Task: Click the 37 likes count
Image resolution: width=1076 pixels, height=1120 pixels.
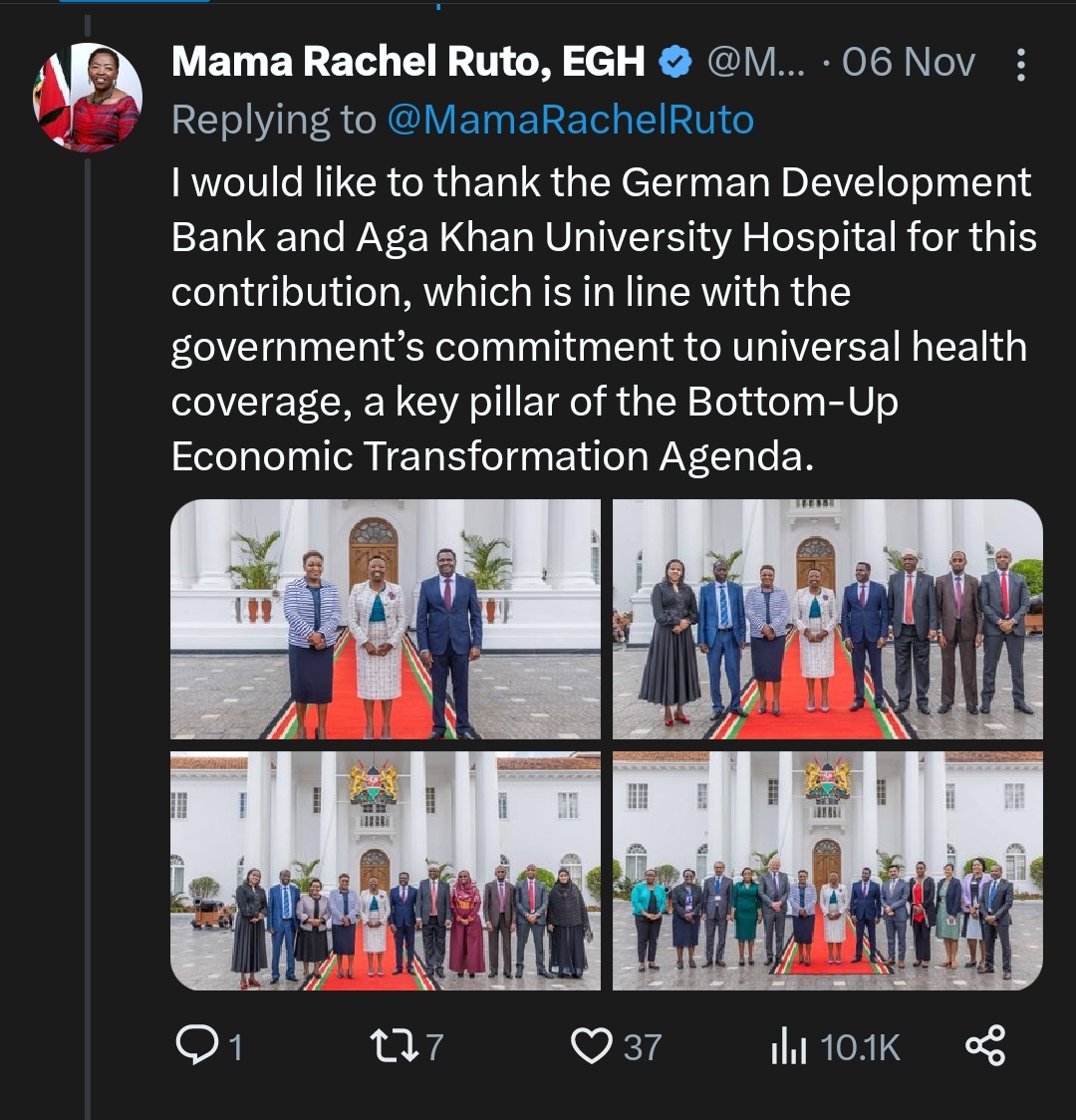Action: click(643, 1047)
